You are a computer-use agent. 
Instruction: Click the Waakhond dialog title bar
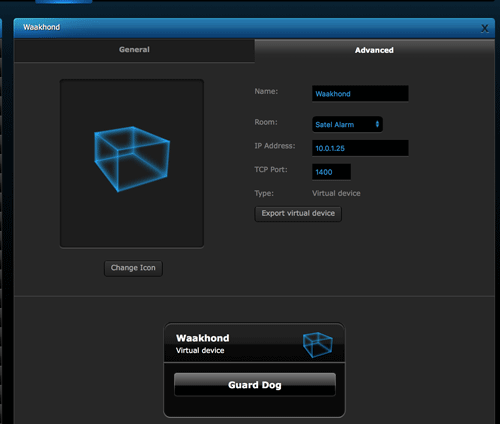247,28
